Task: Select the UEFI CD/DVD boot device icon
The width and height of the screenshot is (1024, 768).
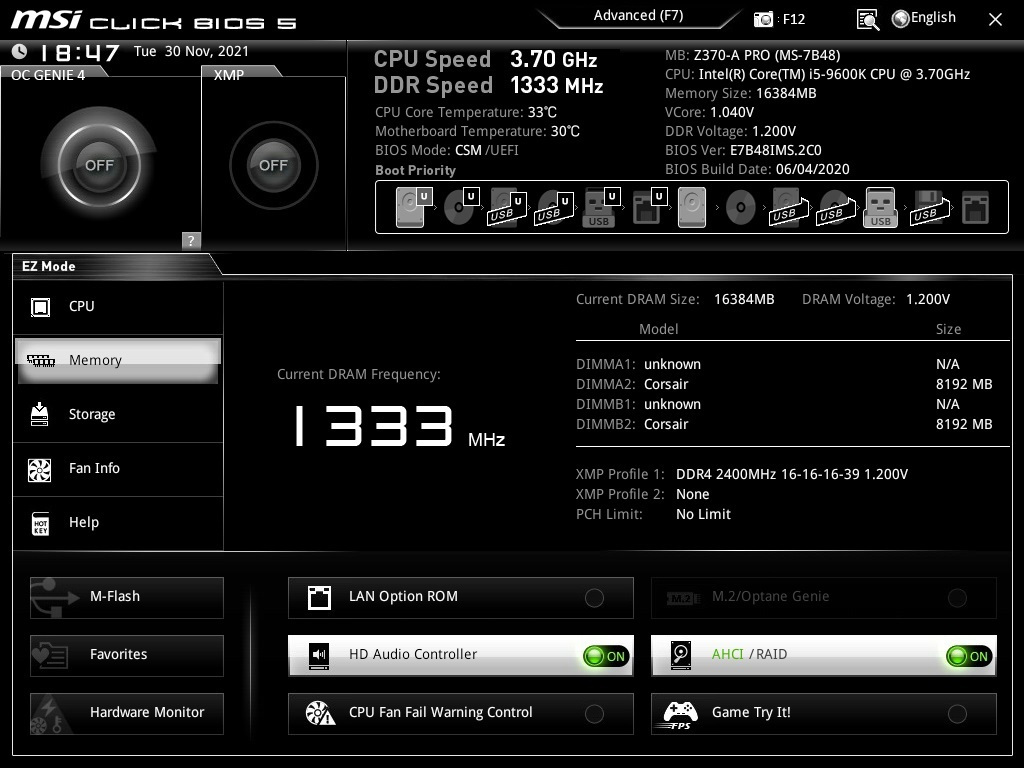Action: coord(461,207)
